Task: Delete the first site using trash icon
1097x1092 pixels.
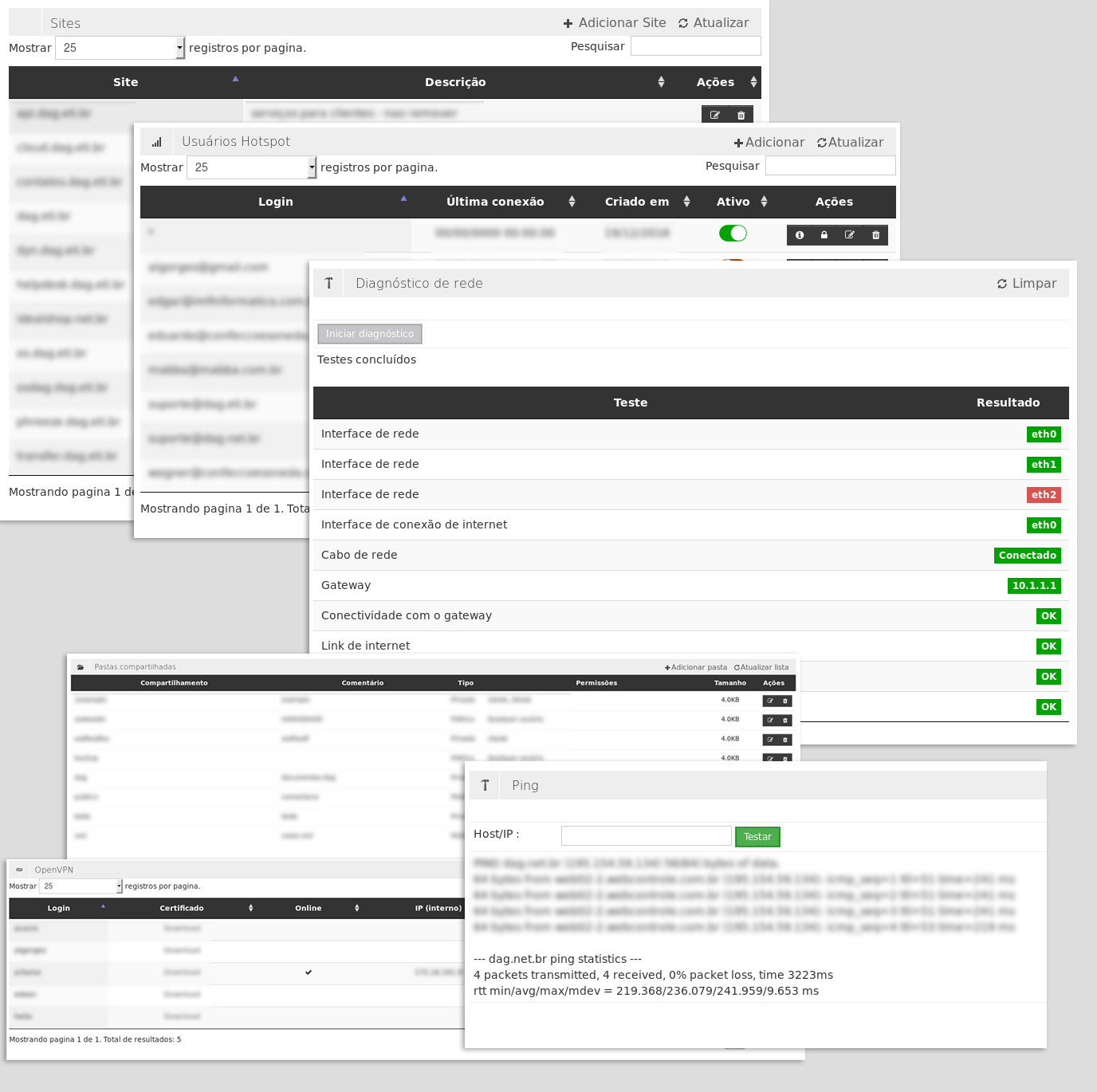Action: point(741,116)
